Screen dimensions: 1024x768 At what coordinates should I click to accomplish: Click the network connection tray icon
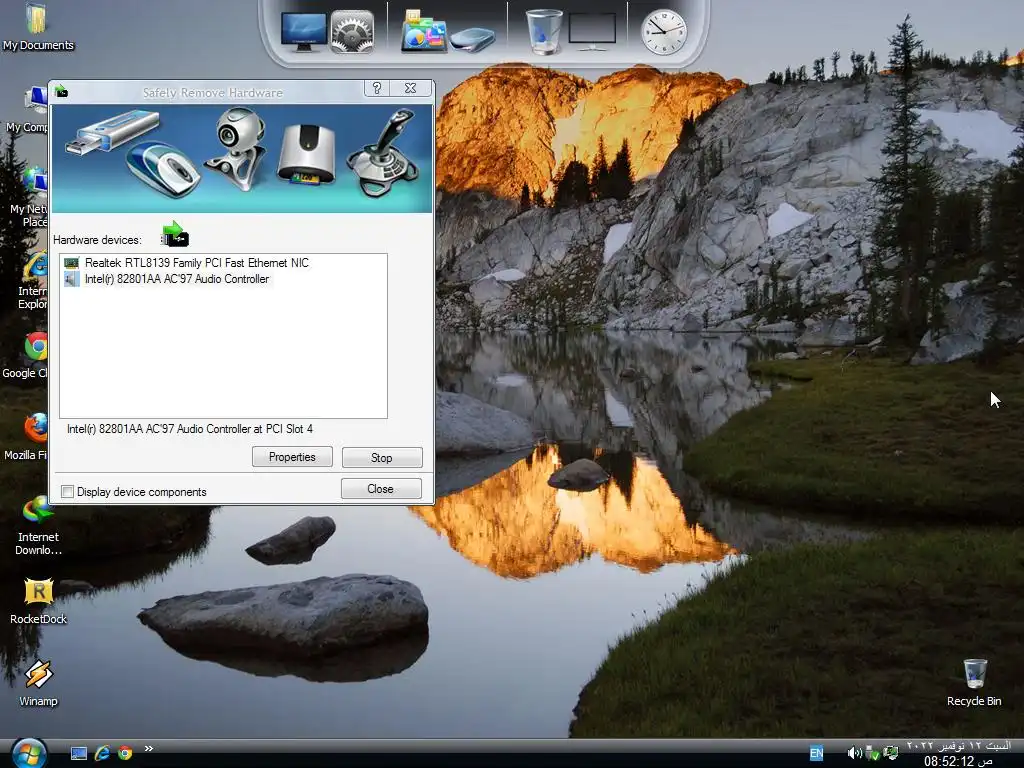891,754
